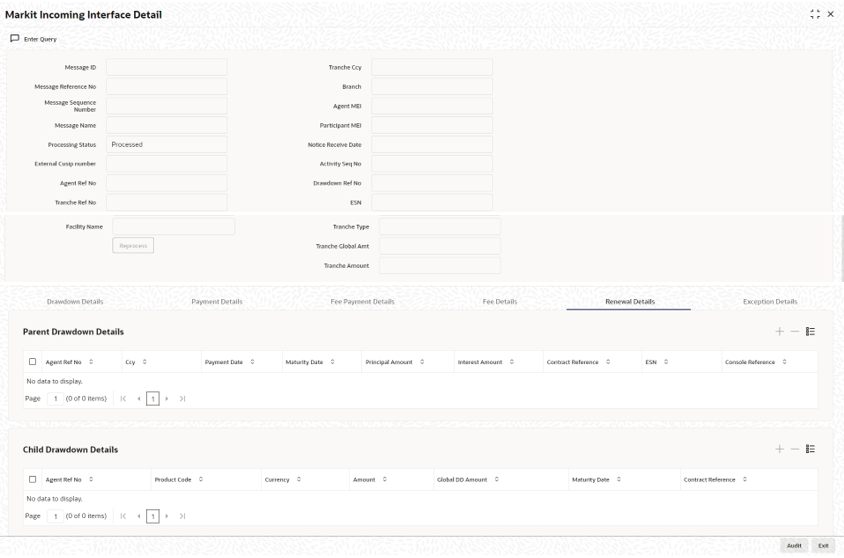
Task: Sort Parent table by Console Reference
Action: (784, 362)
